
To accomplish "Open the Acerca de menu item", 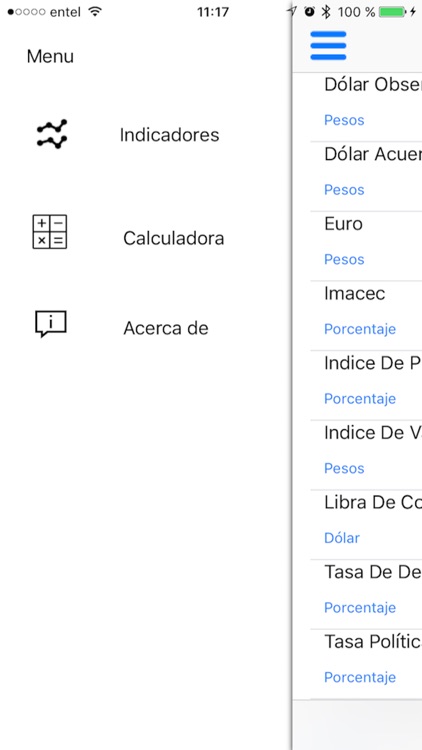I will [166, 328].
